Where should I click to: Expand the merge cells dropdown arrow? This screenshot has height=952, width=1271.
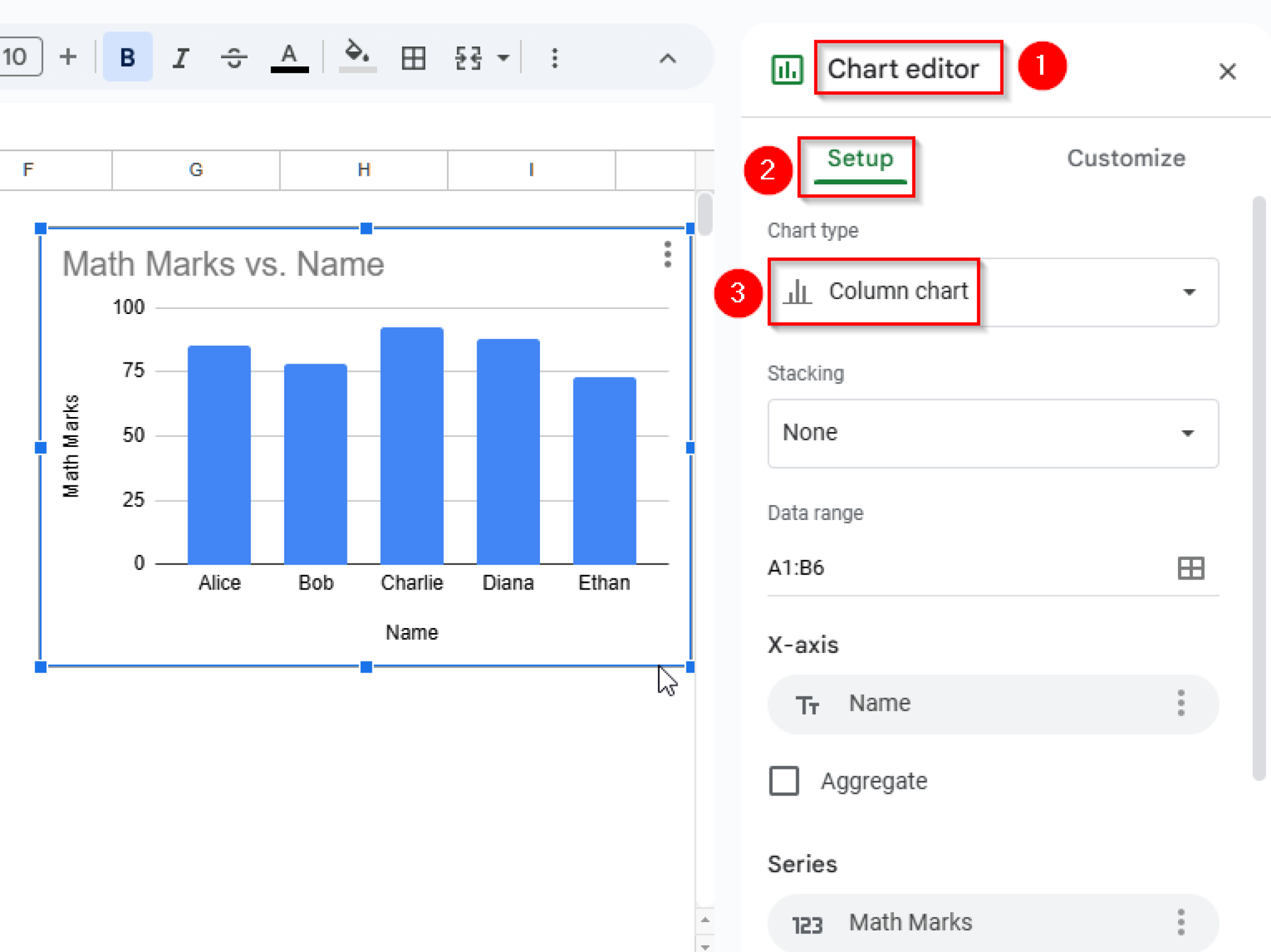(x=504, y=57)
